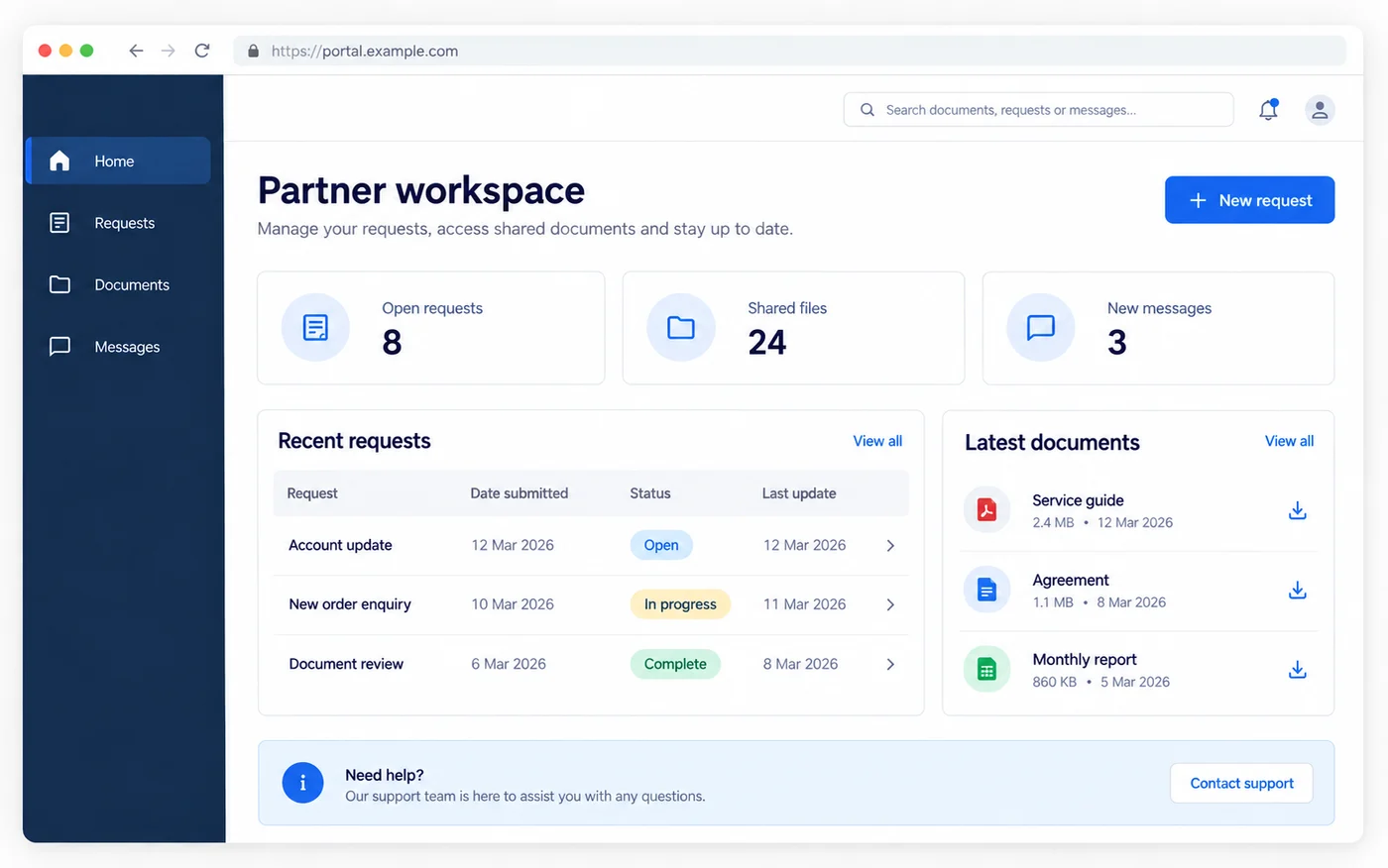Click the Request column header
The image size is (1388, 868).
coord(312,493)
